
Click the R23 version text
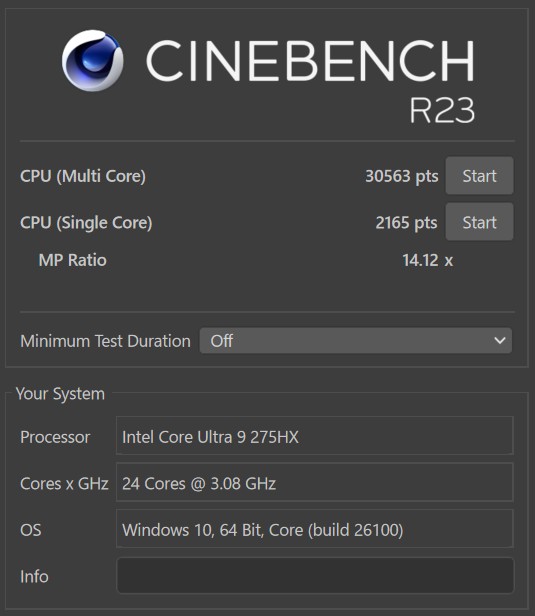[442, 110]
